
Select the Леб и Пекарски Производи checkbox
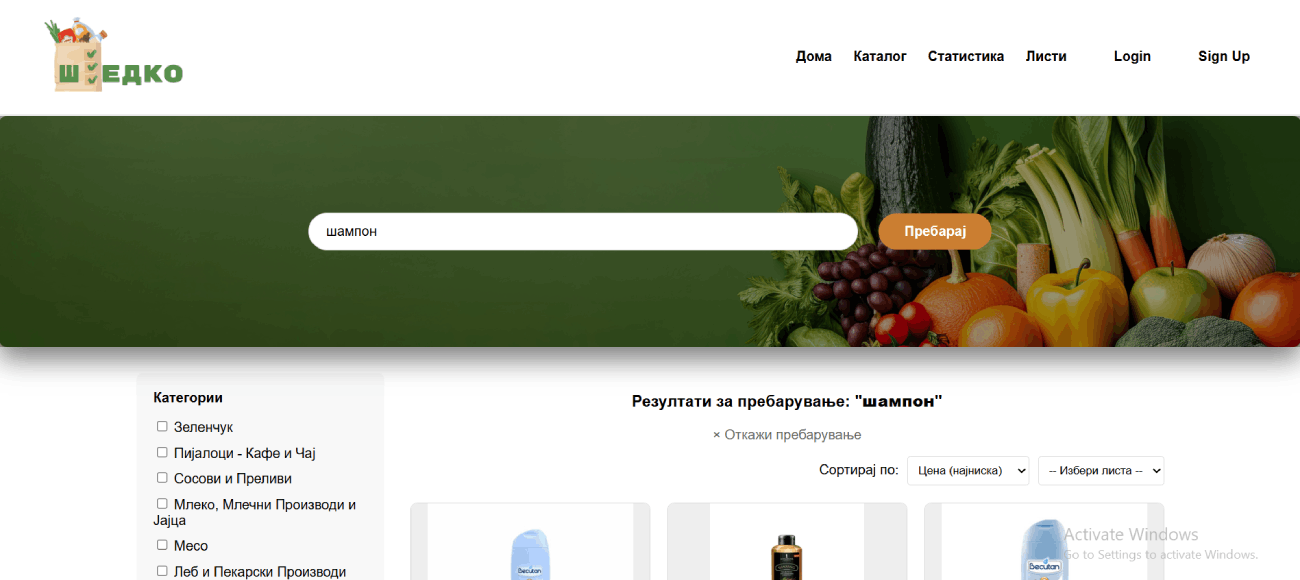coord(162,571)
